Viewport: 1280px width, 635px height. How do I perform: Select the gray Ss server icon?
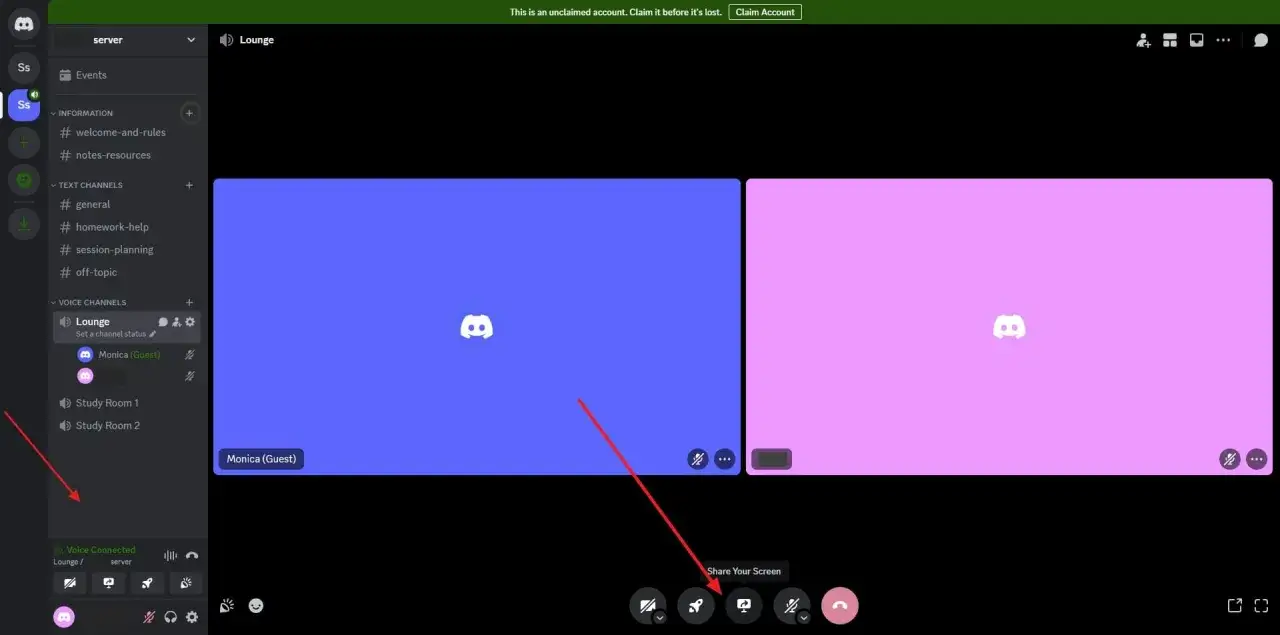tap(24, 67)
